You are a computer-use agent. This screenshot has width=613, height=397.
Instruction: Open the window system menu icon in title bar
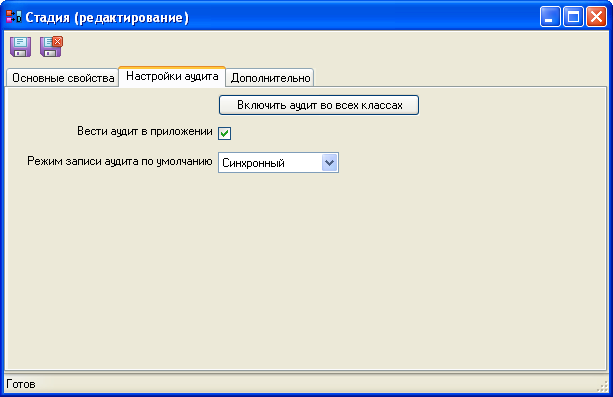click(x=14, y=17)
